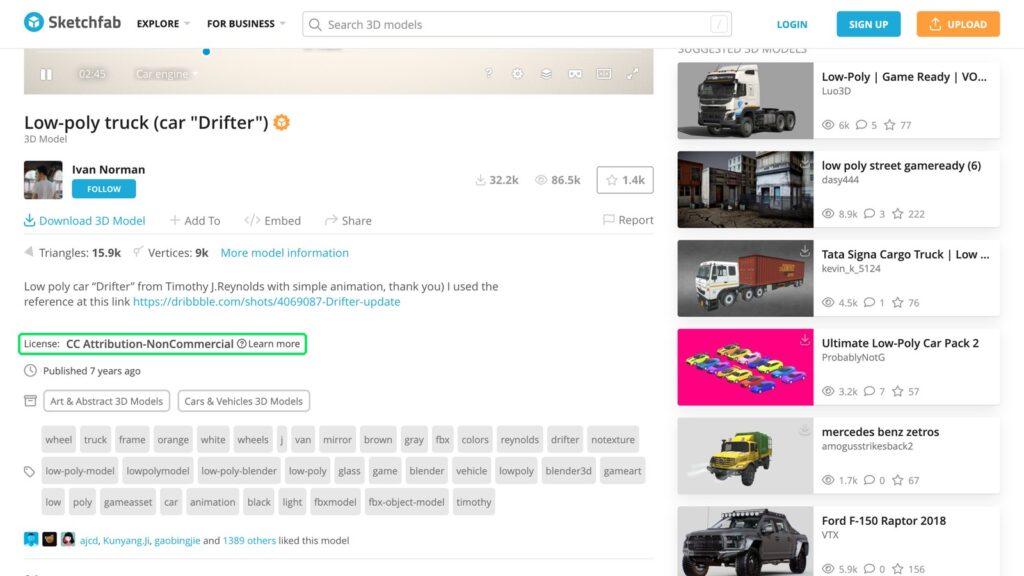Select the truck tag
Viewport: 1024px width, 576px height.
pyautogui.click(x=95, y=440)
